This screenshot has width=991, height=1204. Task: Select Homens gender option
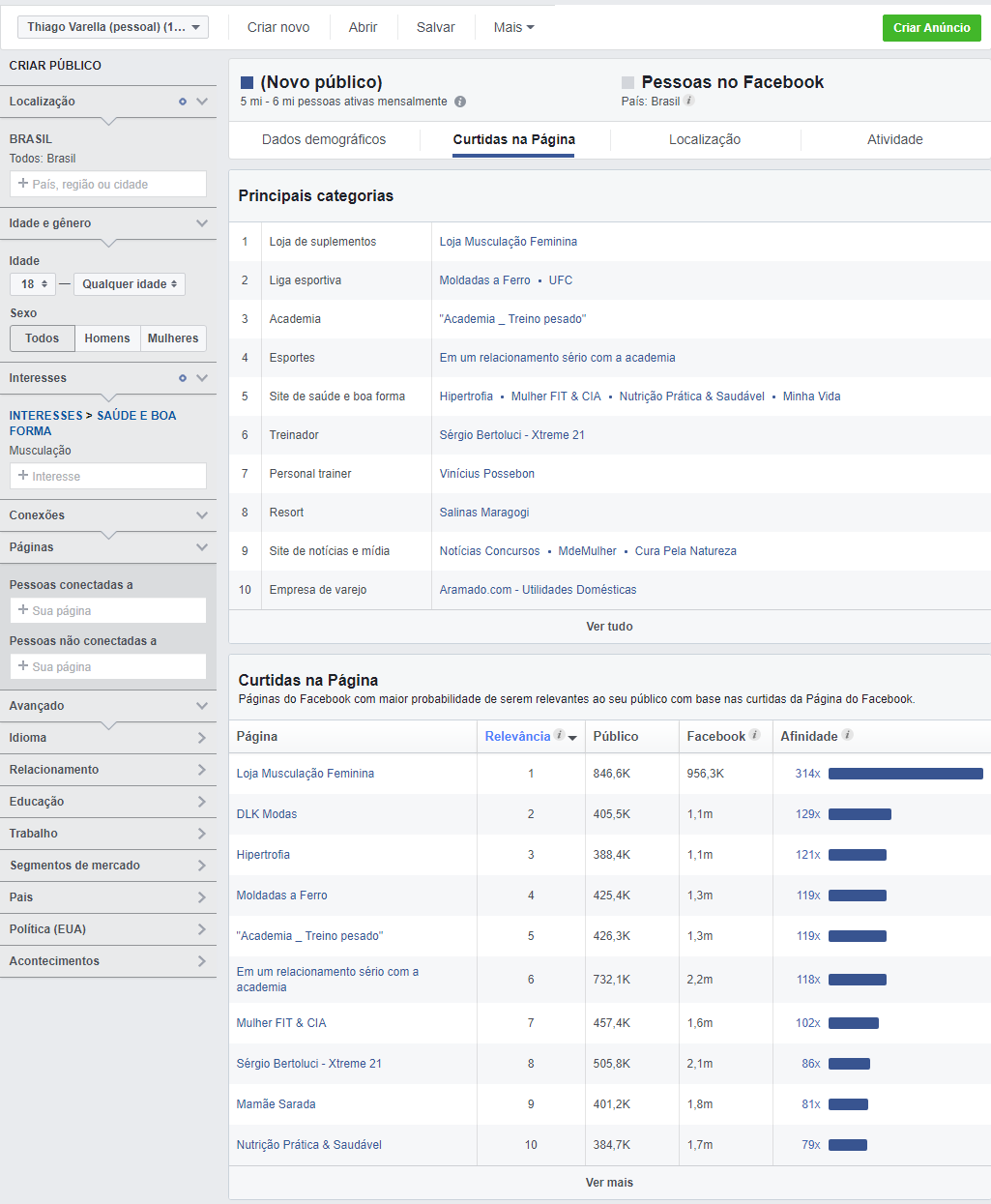106,338
